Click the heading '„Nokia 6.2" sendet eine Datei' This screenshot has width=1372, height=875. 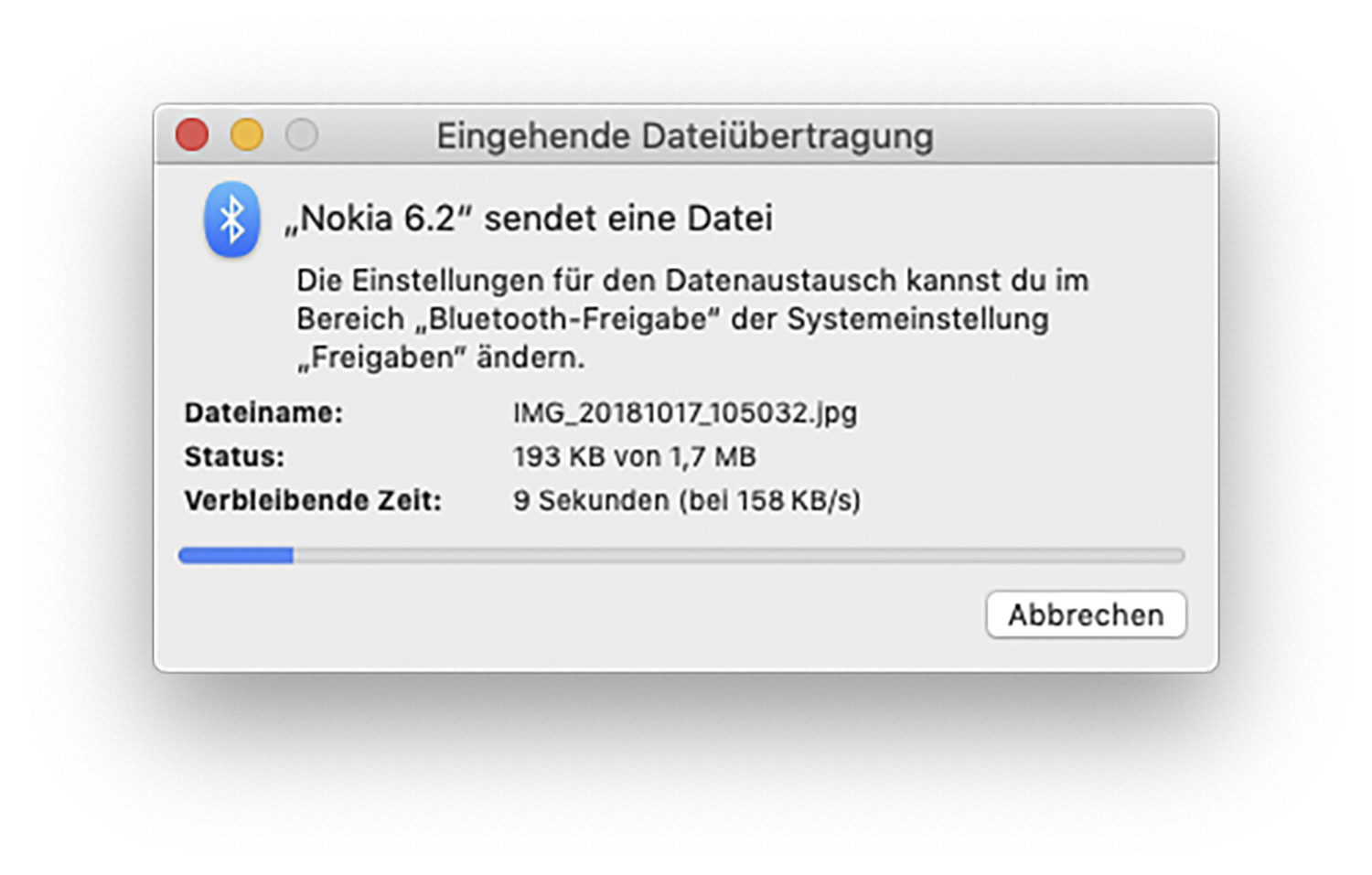529,219
